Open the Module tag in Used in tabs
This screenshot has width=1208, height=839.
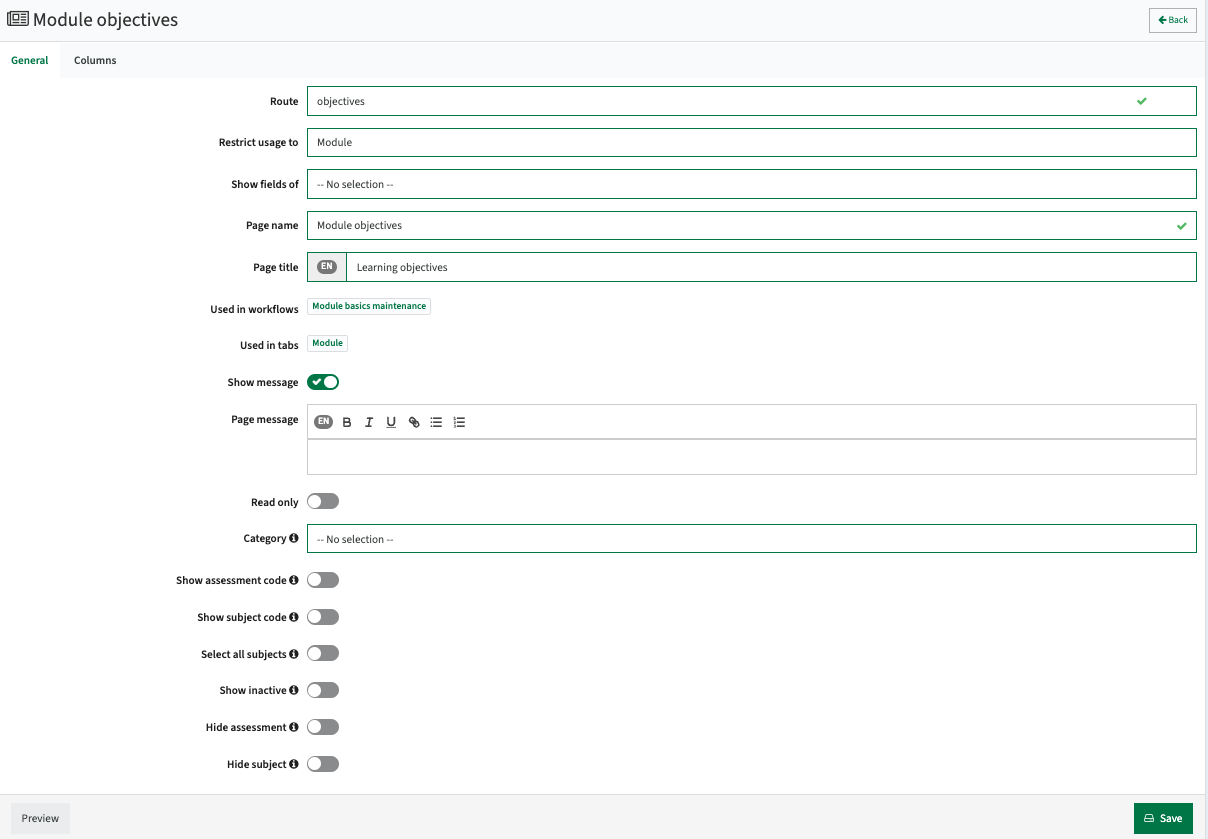(x=327, y=343)
